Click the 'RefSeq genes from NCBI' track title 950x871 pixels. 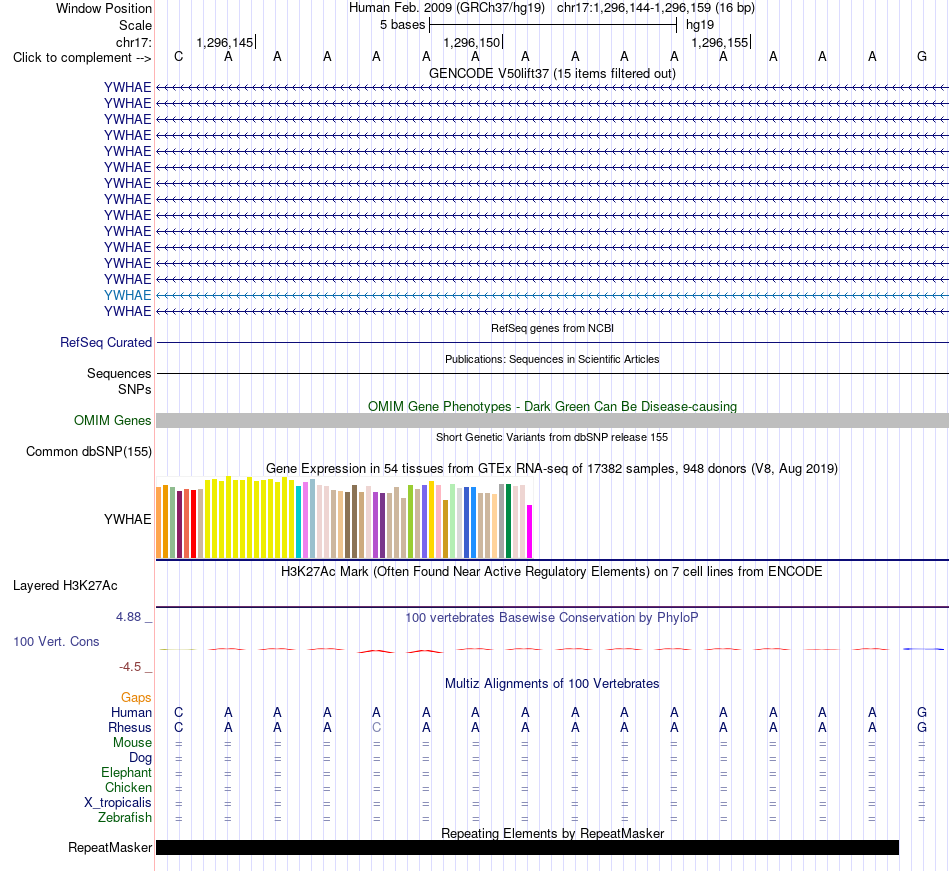(552, 328)
